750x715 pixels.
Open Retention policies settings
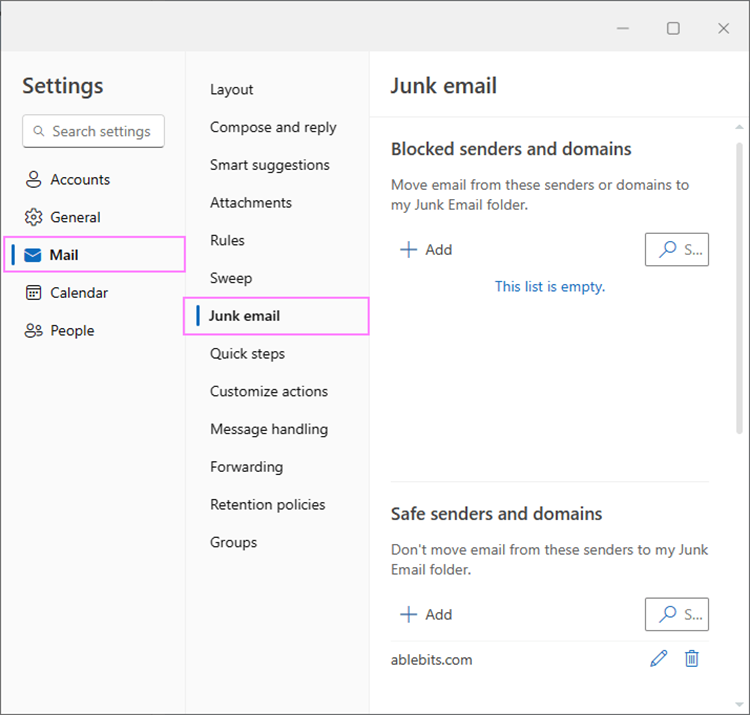coord(267,505)
